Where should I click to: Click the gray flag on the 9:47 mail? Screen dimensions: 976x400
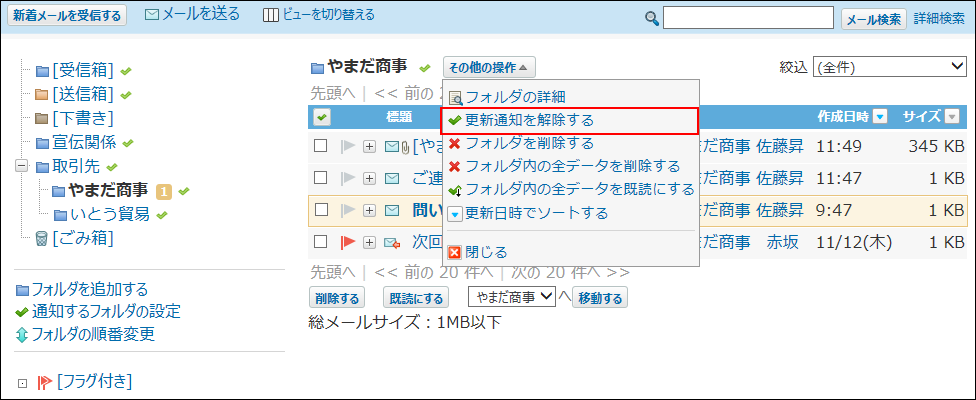coord(348,210)
